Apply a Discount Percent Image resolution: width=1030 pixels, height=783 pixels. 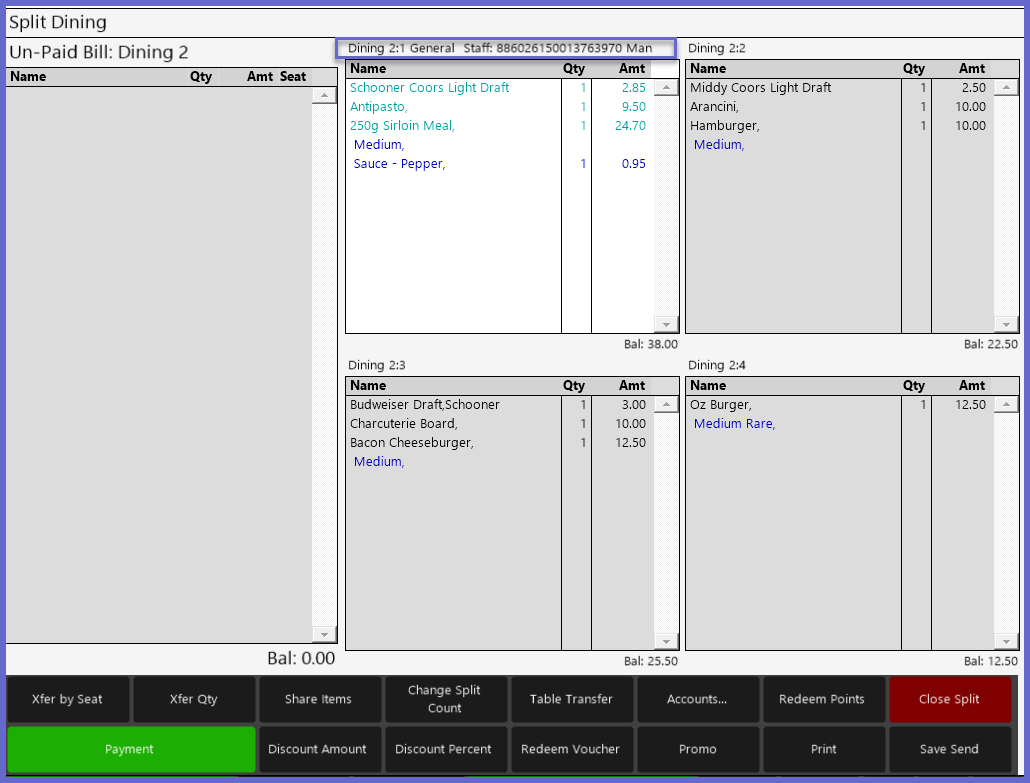[445, 749]
